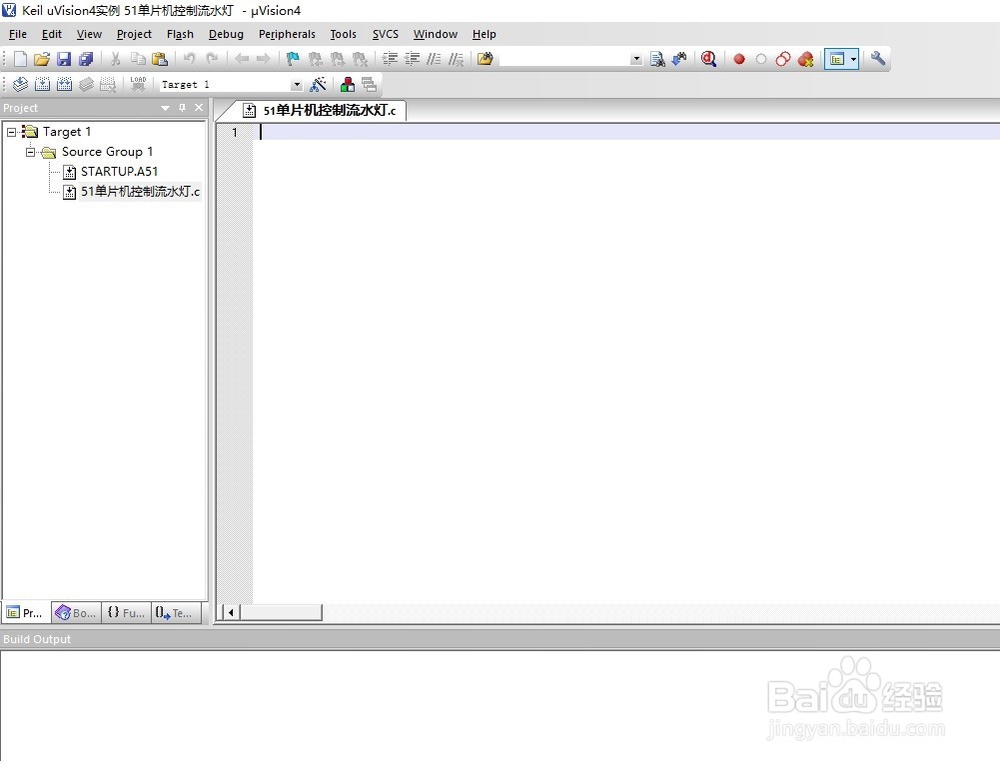Open the Tools menu

343,34
